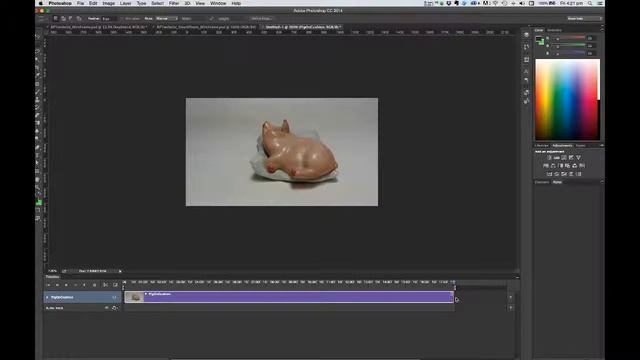This screenshot has height=360, width=640.
Task: Toggle audio playback mute in timeline controls
Action: pyautogui.click(x=85, y=285)
